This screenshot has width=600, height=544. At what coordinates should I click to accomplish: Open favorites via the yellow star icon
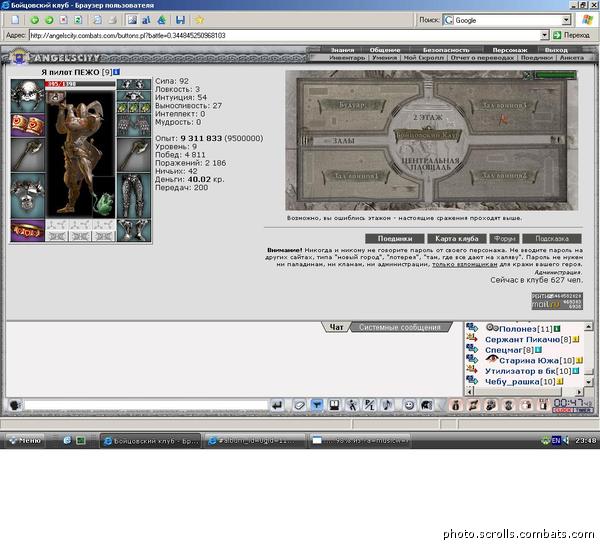coord(199,20)
